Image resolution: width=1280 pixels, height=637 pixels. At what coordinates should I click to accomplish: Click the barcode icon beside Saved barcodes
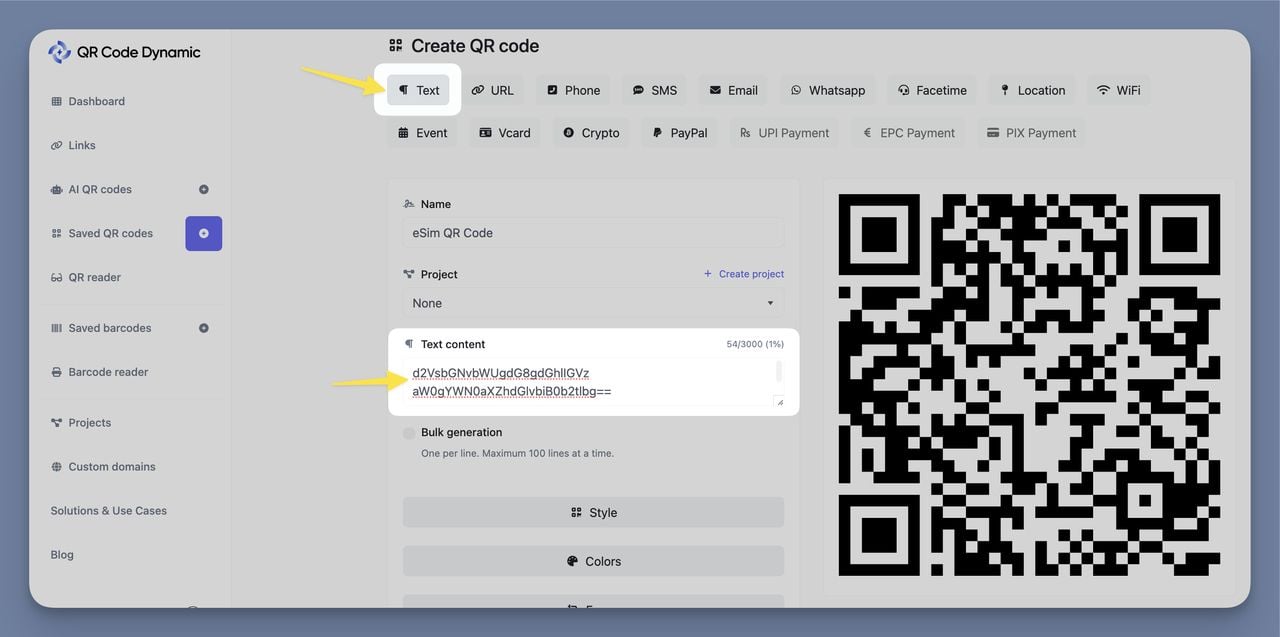[x=56, y=328]
